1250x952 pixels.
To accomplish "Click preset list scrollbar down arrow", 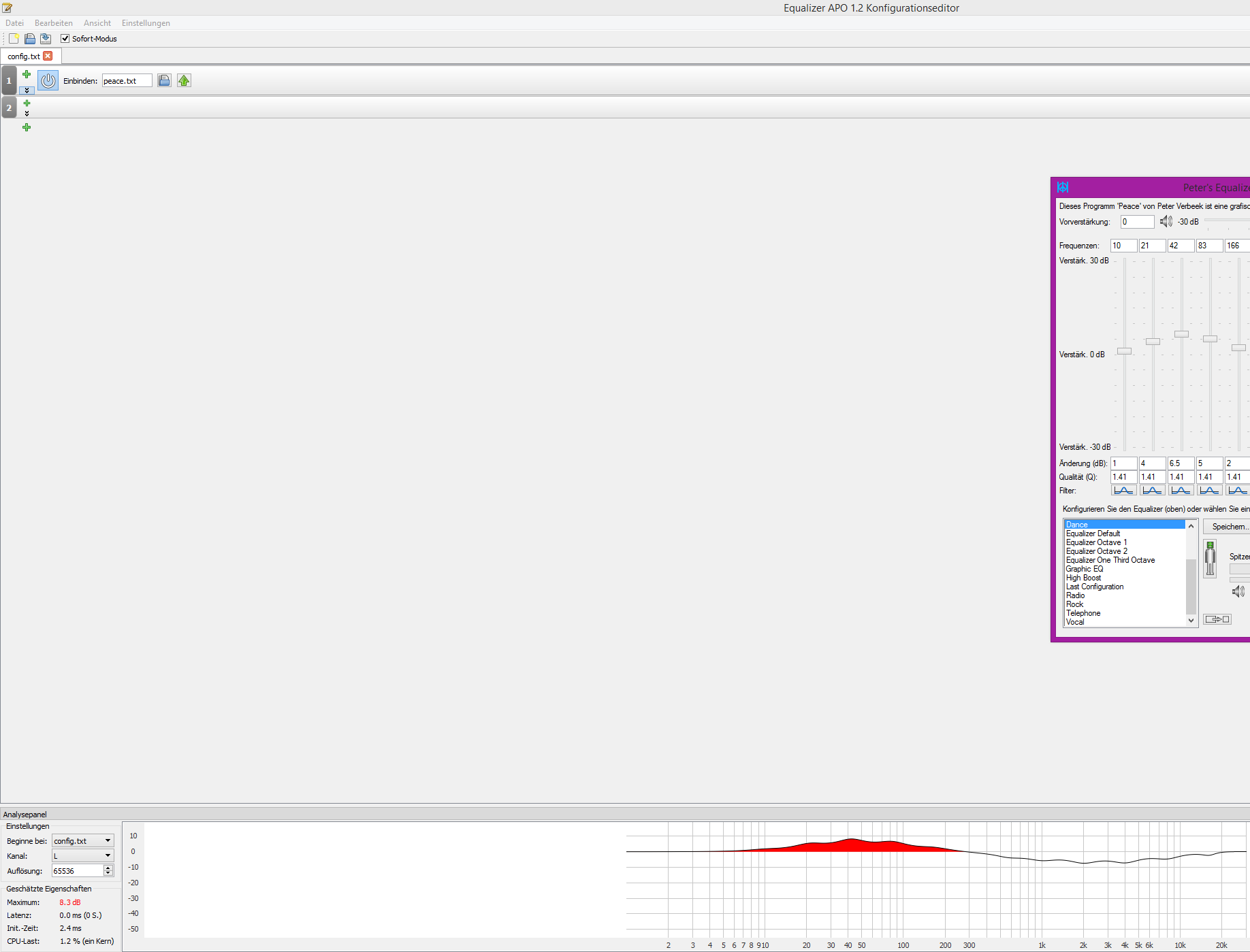I will (1191, 621).
